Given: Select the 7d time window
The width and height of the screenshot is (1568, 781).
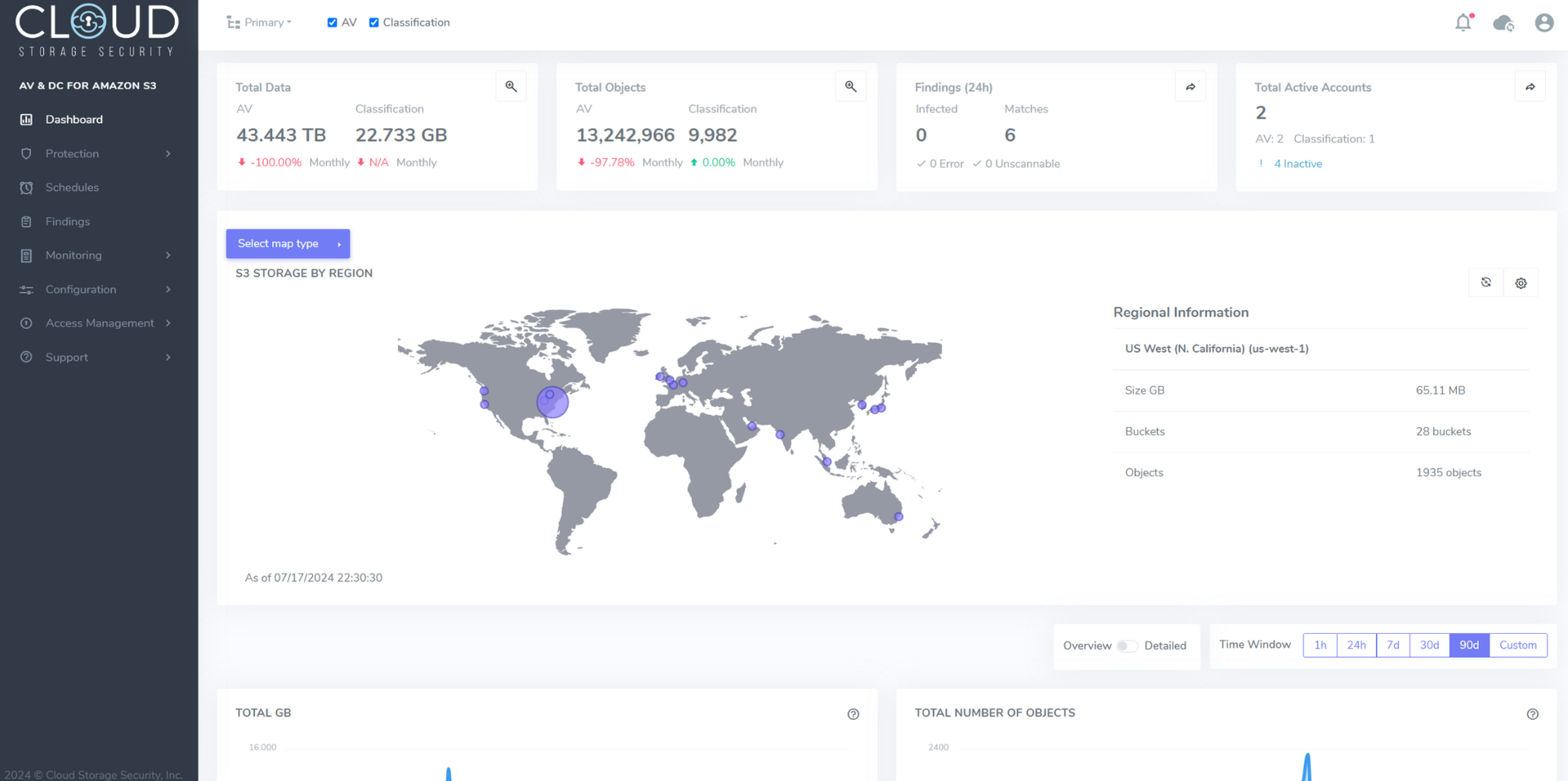Looking at the screenshot, I should tap(1393, 645).
